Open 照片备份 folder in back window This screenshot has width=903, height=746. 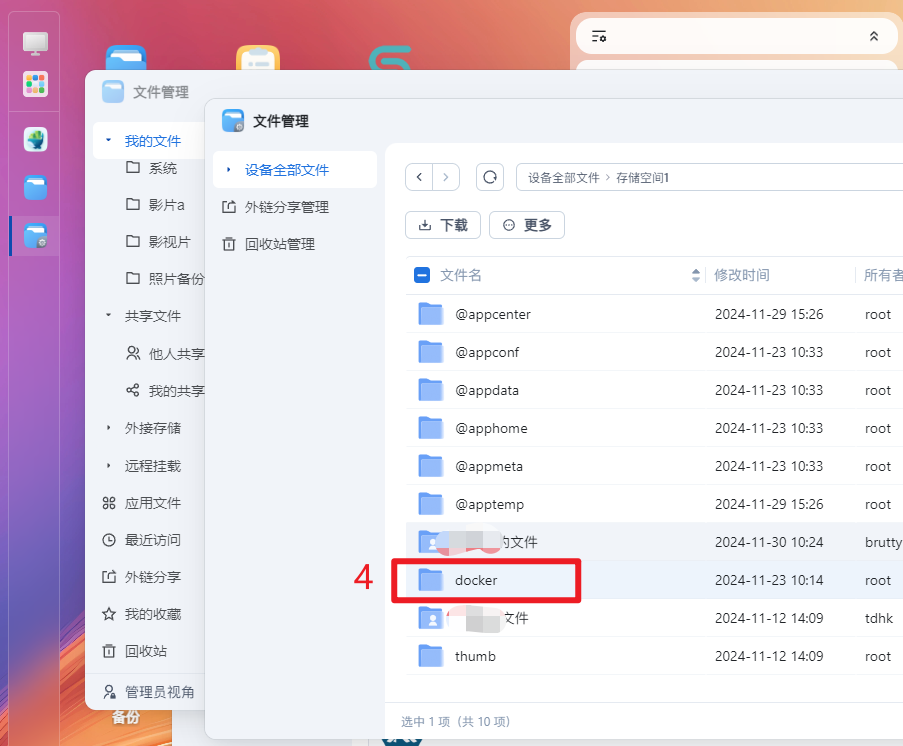pyautogui.click(x=165, y=278)
